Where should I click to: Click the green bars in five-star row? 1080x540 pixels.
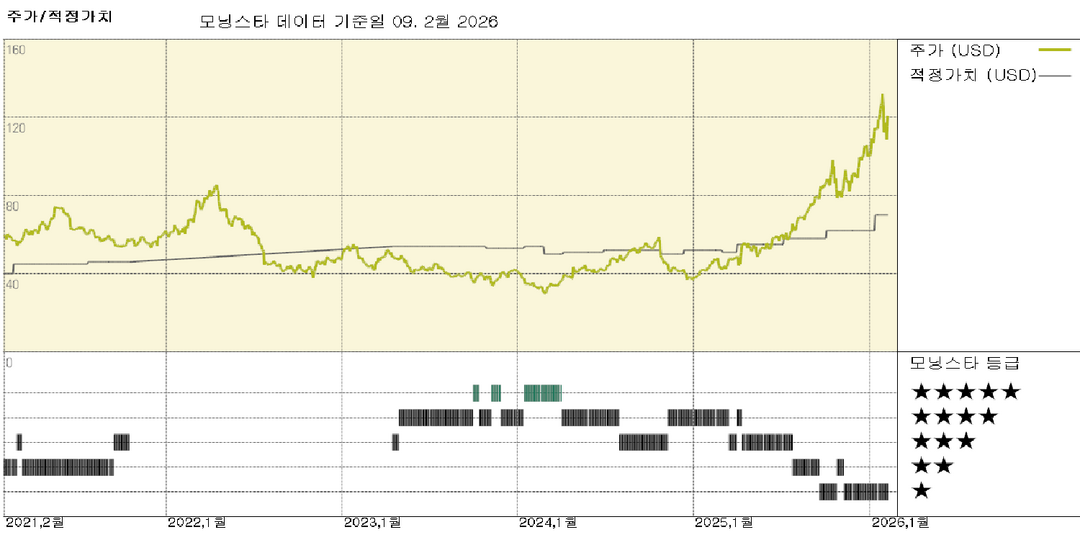[x=543, y=393]
